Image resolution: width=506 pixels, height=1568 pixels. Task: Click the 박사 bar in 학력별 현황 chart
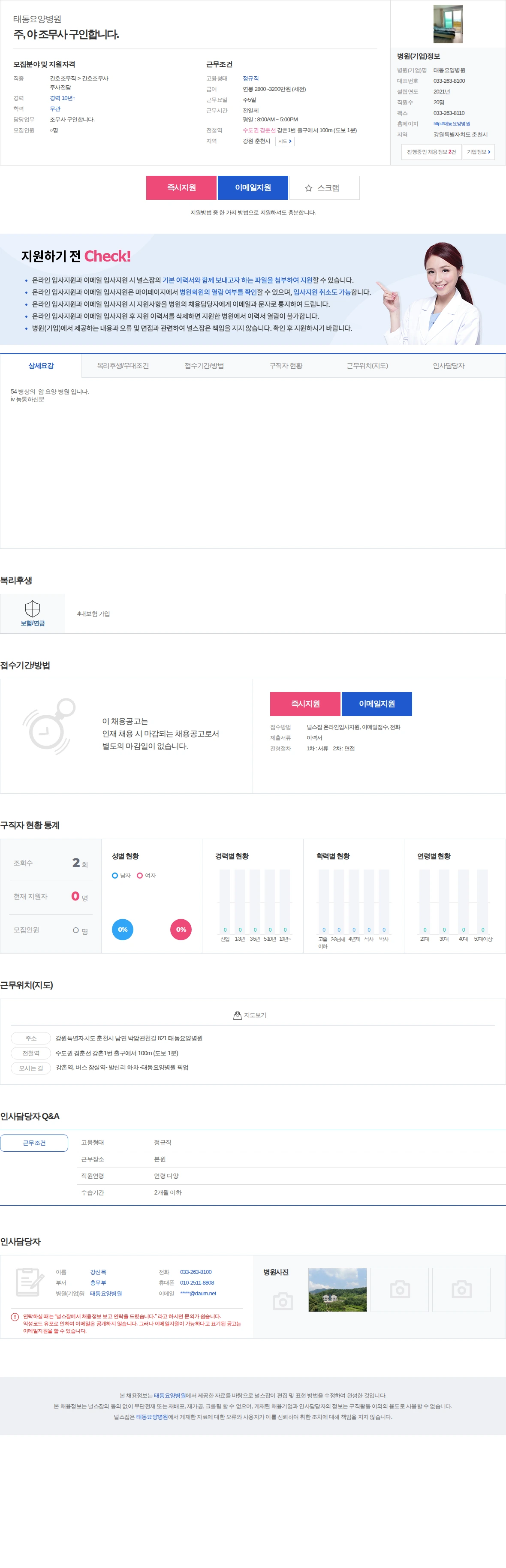(384, 901)
